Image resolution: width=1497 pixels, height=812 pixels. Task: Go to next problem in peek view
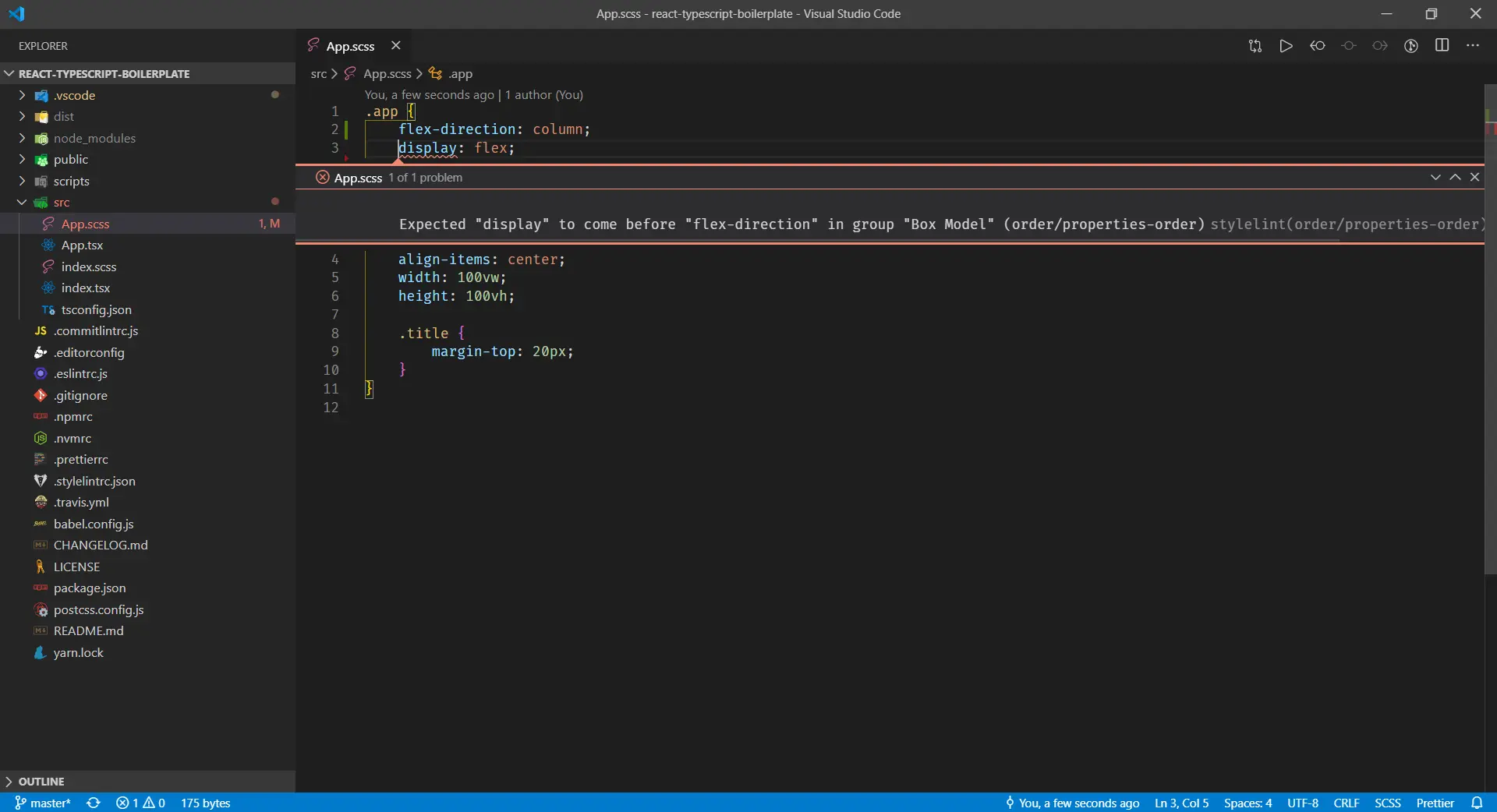point(1435,177)
